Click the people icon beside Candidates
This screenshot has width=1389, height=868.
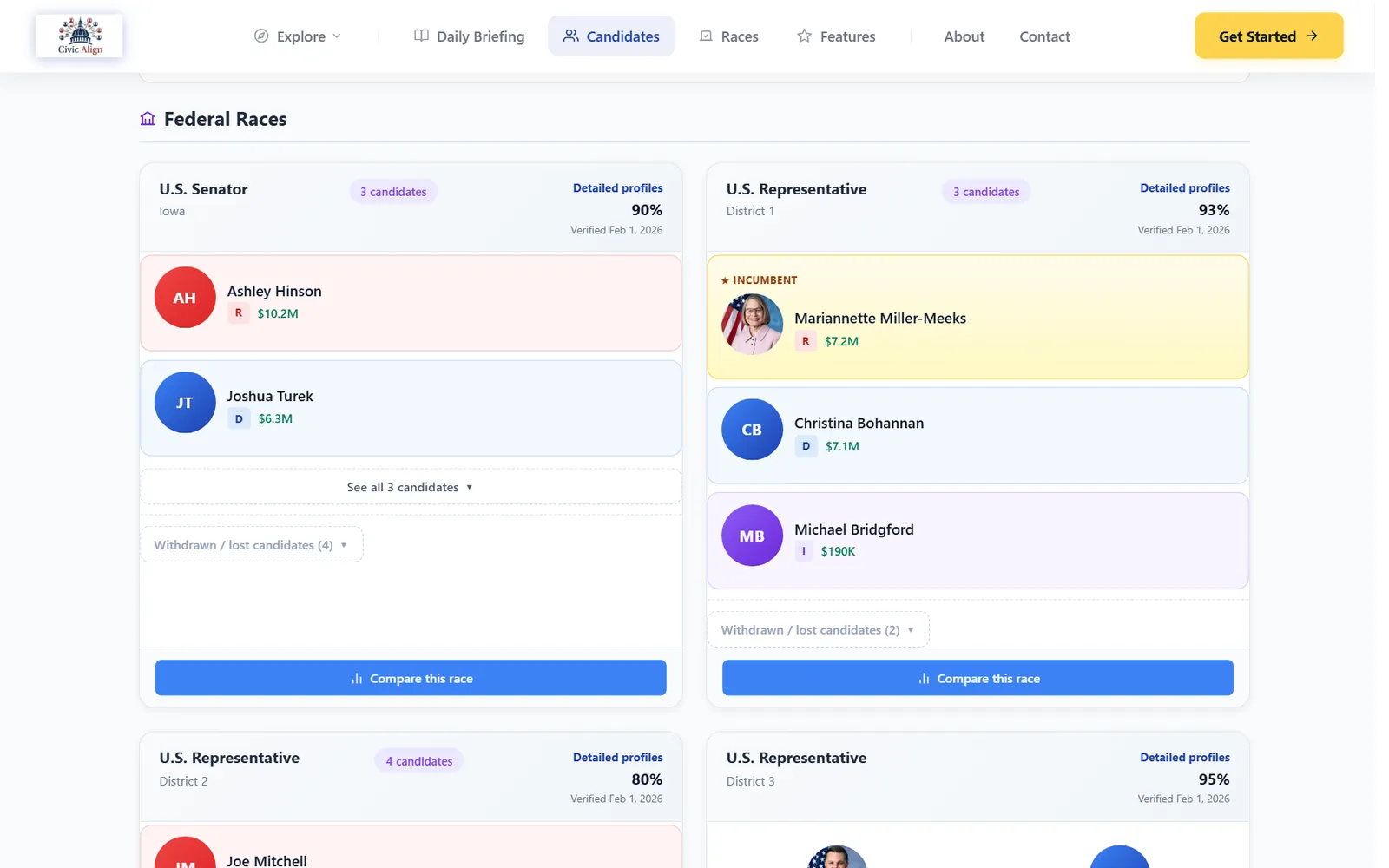point(570,36)
